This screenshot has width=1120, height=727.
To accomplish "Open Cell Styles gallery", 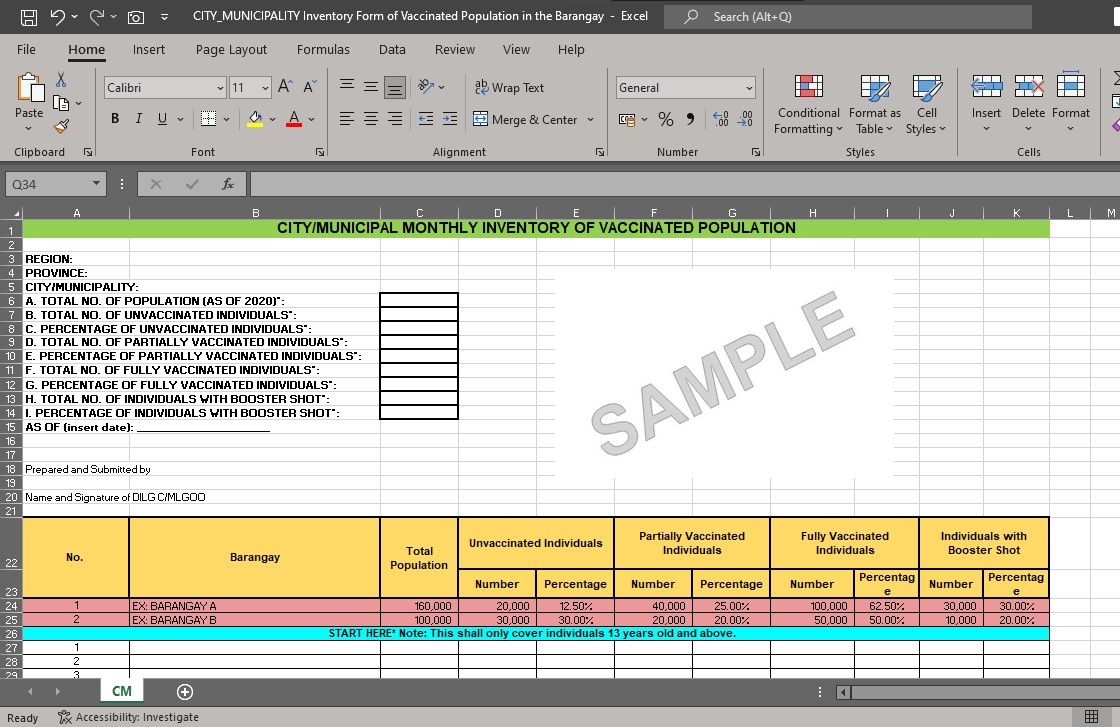I will (x=926, y=104).
